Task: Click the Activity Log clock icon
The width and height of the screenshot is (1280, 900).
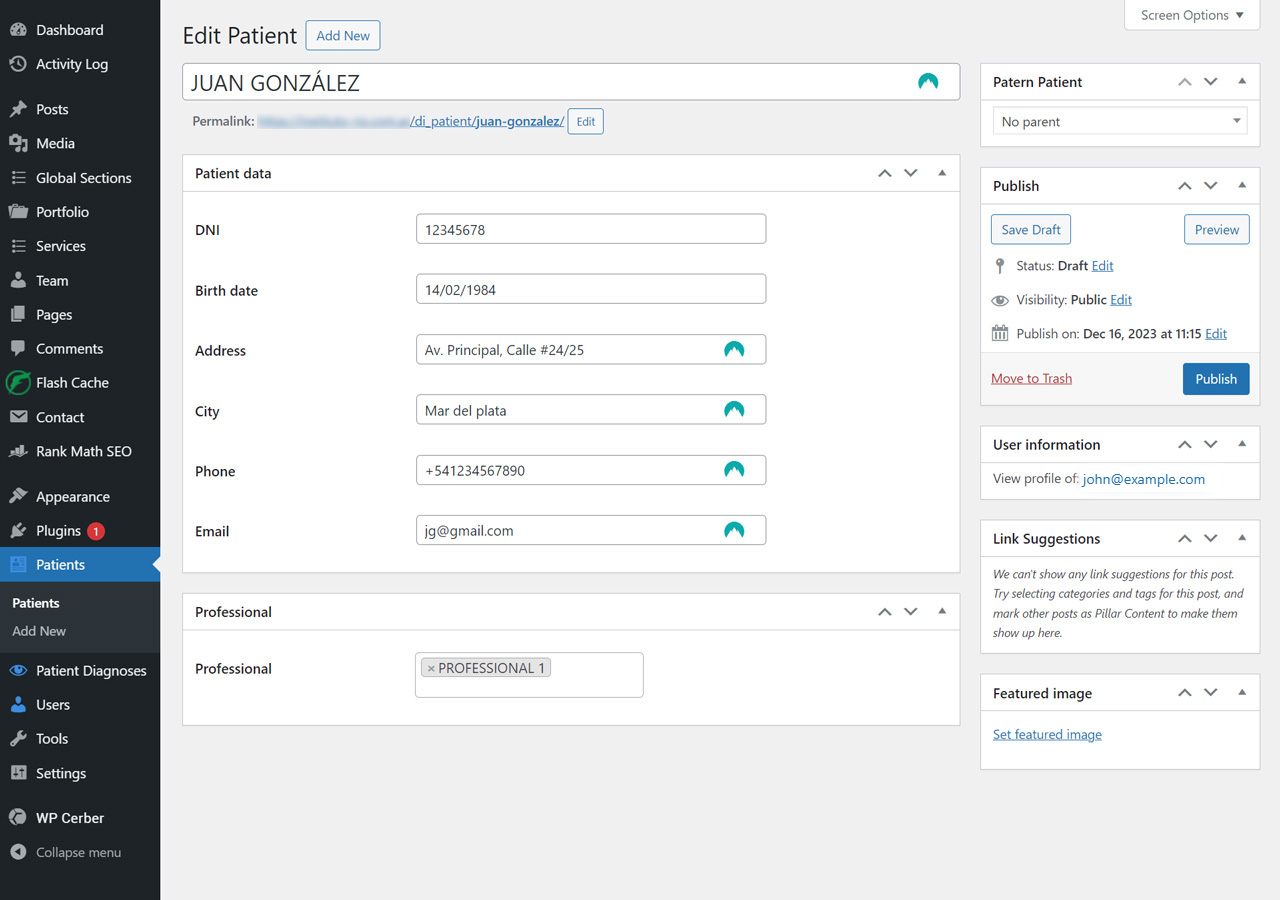Action: click(18, 64)
